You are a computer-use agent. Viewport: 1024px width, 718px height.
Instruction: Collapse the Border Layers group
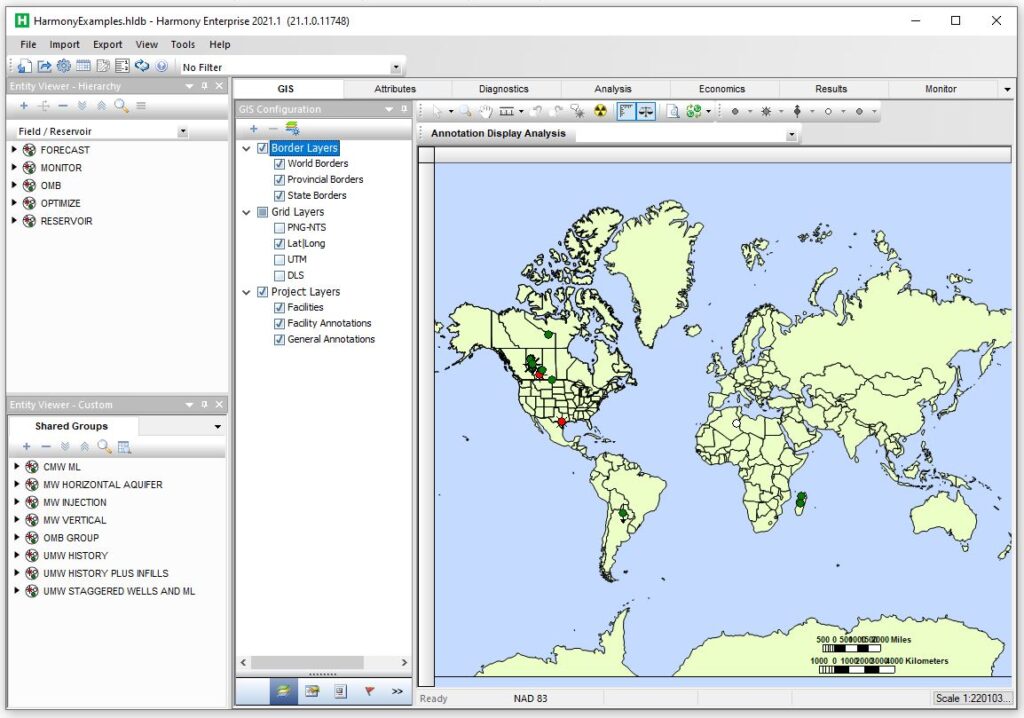click(x=246, y=148)
